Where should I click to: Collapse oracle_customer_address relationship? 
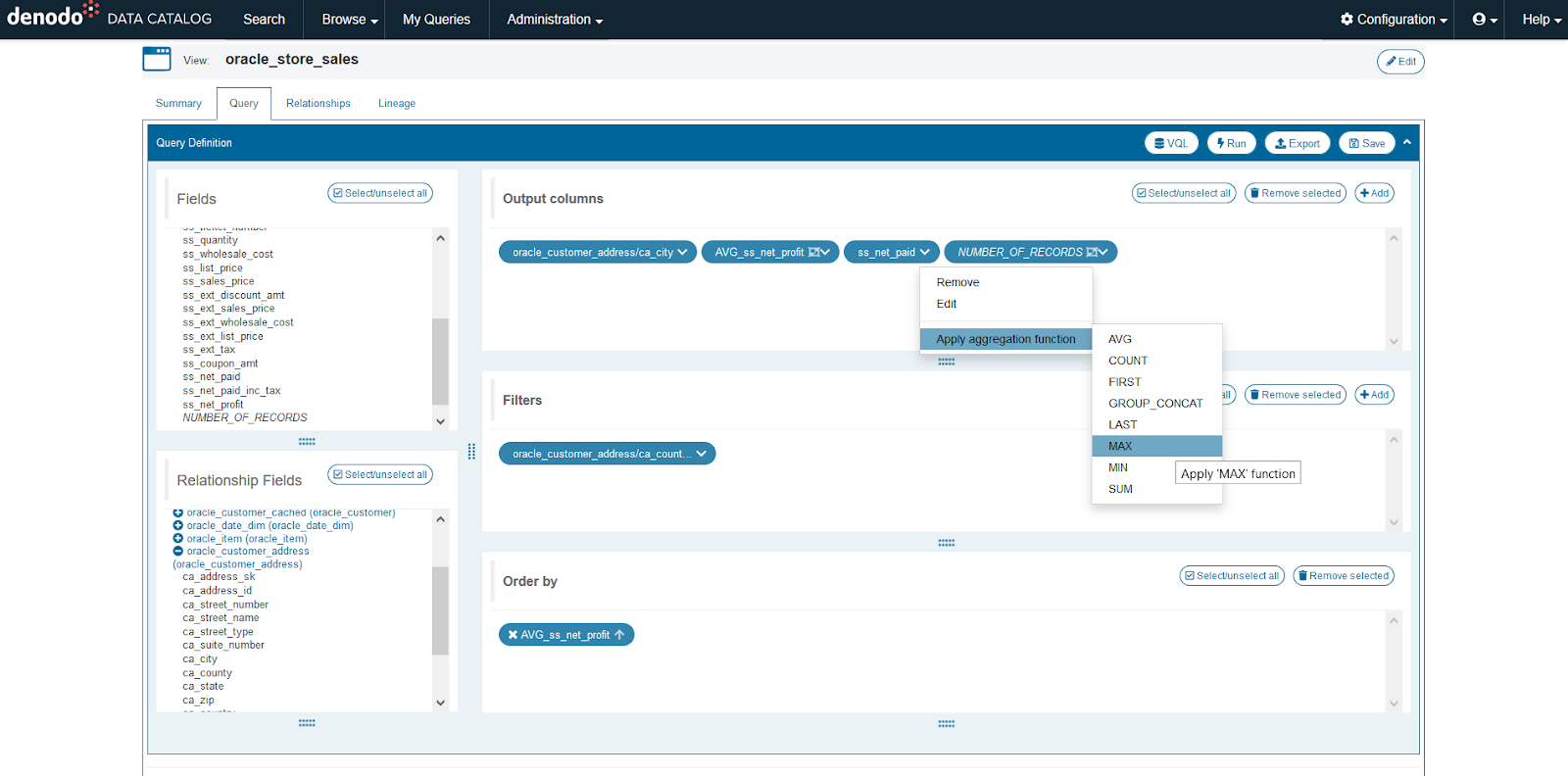178,551
